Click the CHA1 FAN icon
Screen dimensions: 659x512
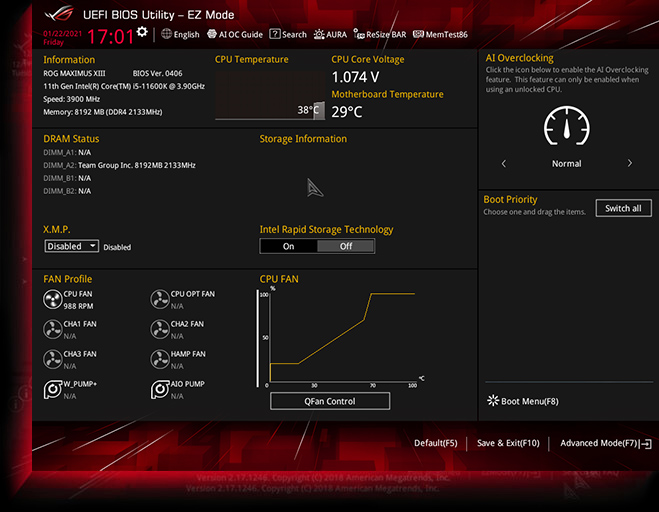53,330
